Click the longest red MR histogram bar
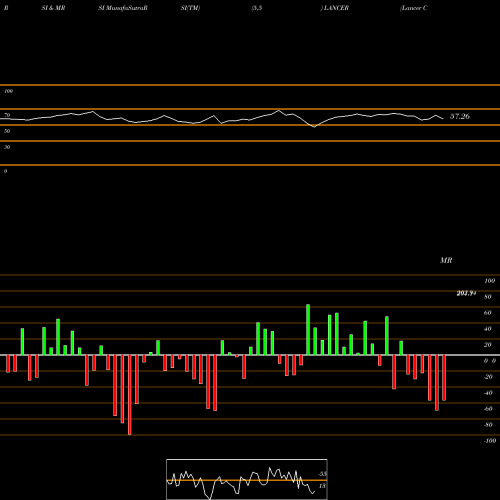Viewport: 500px width, 500px height. coord(130,395)
